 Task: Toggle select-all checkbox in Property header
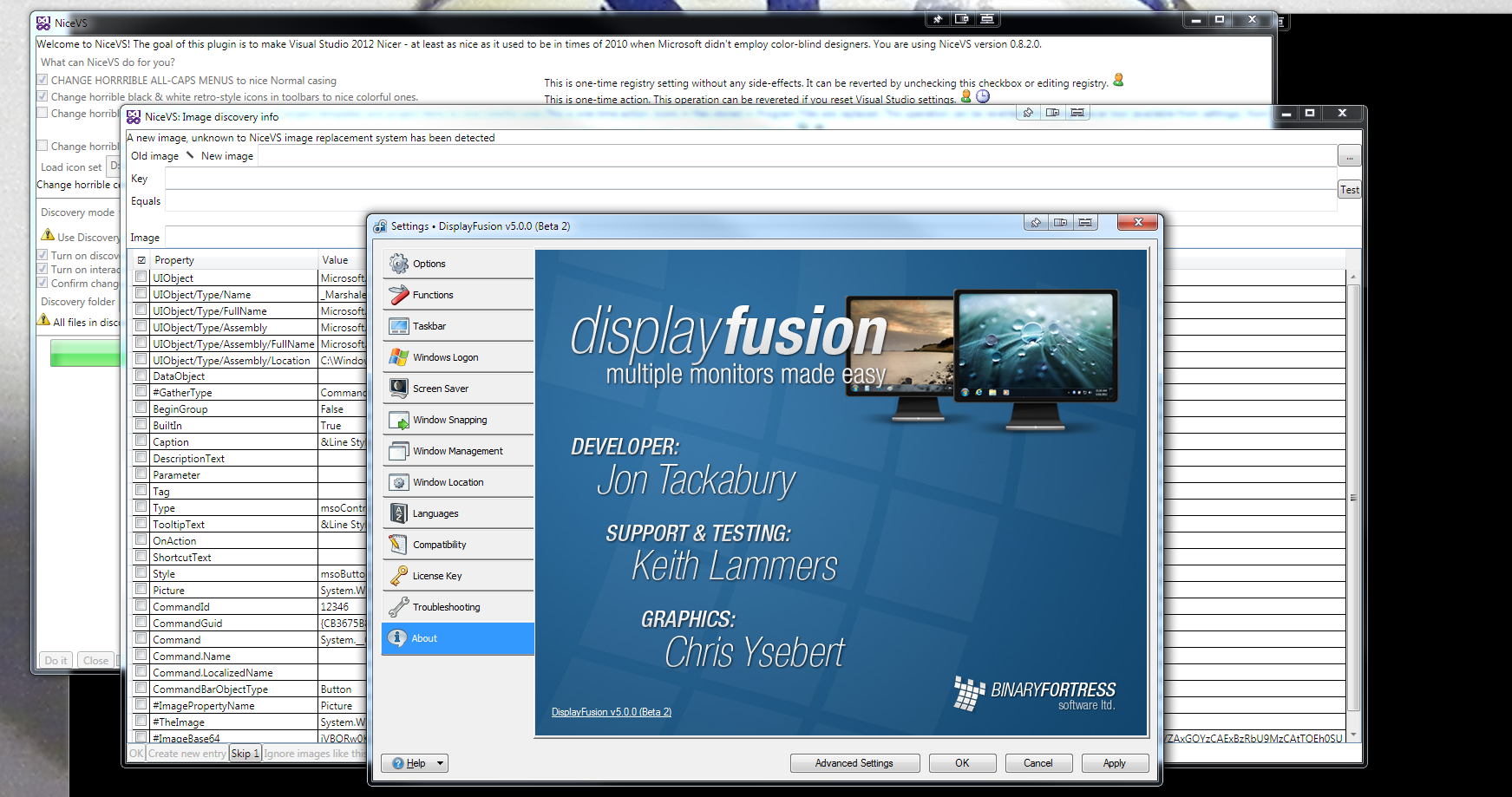point(141,260)
